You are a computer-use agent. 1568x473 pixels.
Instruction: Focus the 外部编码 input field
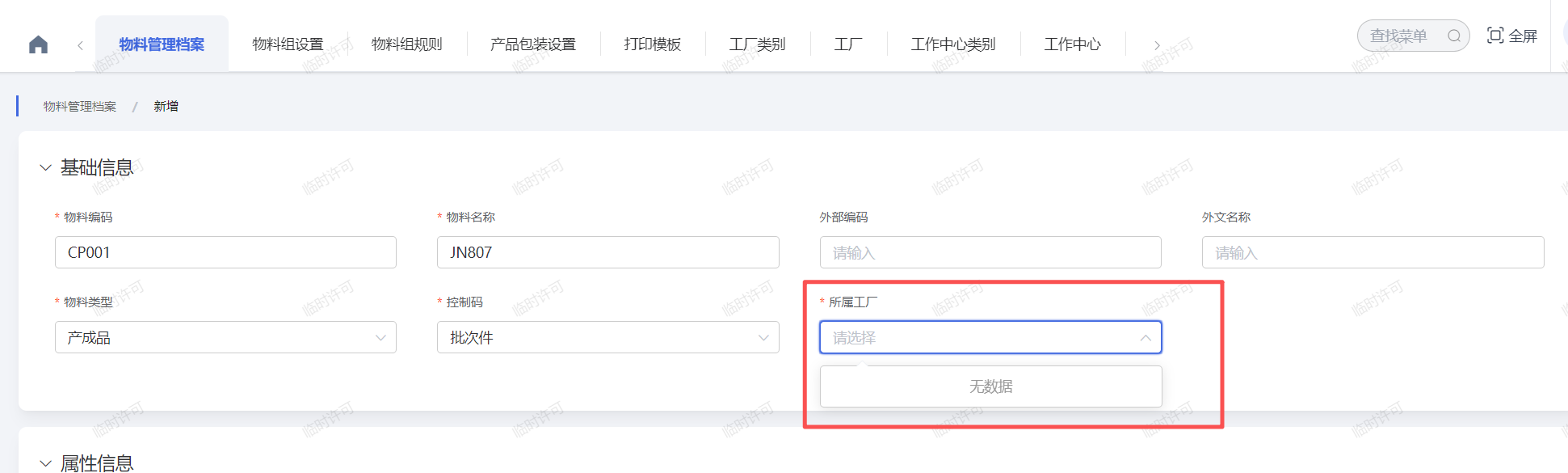tap(990, 252)
